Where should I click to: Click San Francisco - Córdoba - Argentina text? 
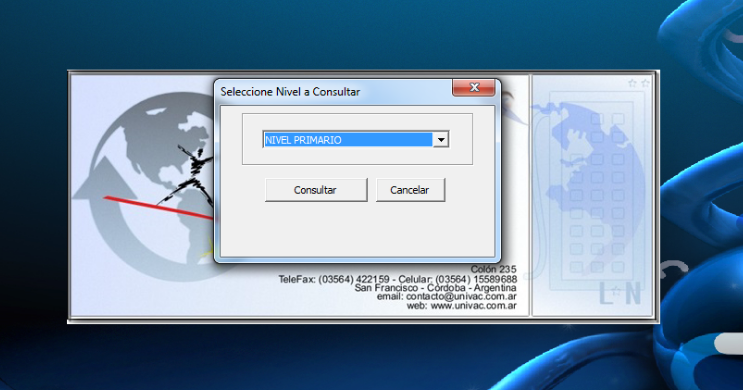pyautogui.click(x=435, y=288)
